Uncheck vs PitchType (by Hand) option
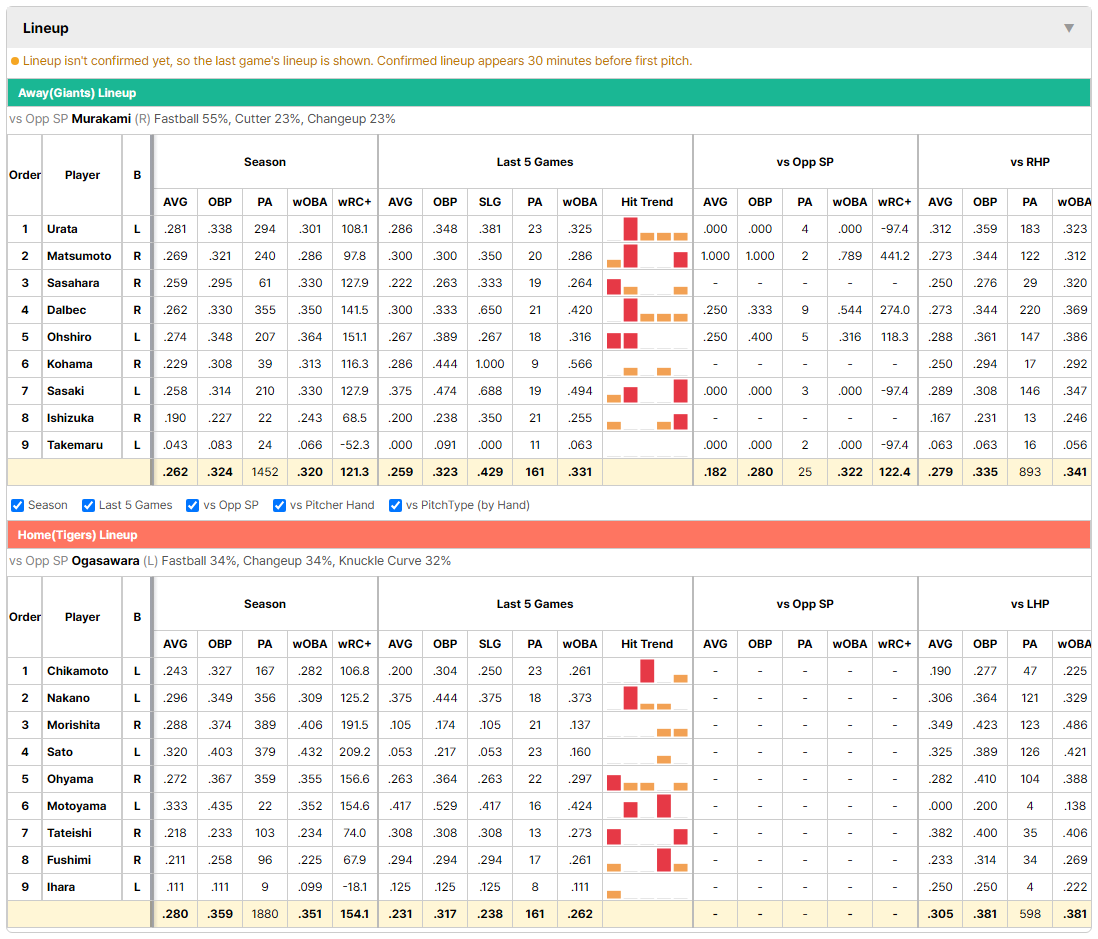Screen dimensions: 1098x939 396,506
